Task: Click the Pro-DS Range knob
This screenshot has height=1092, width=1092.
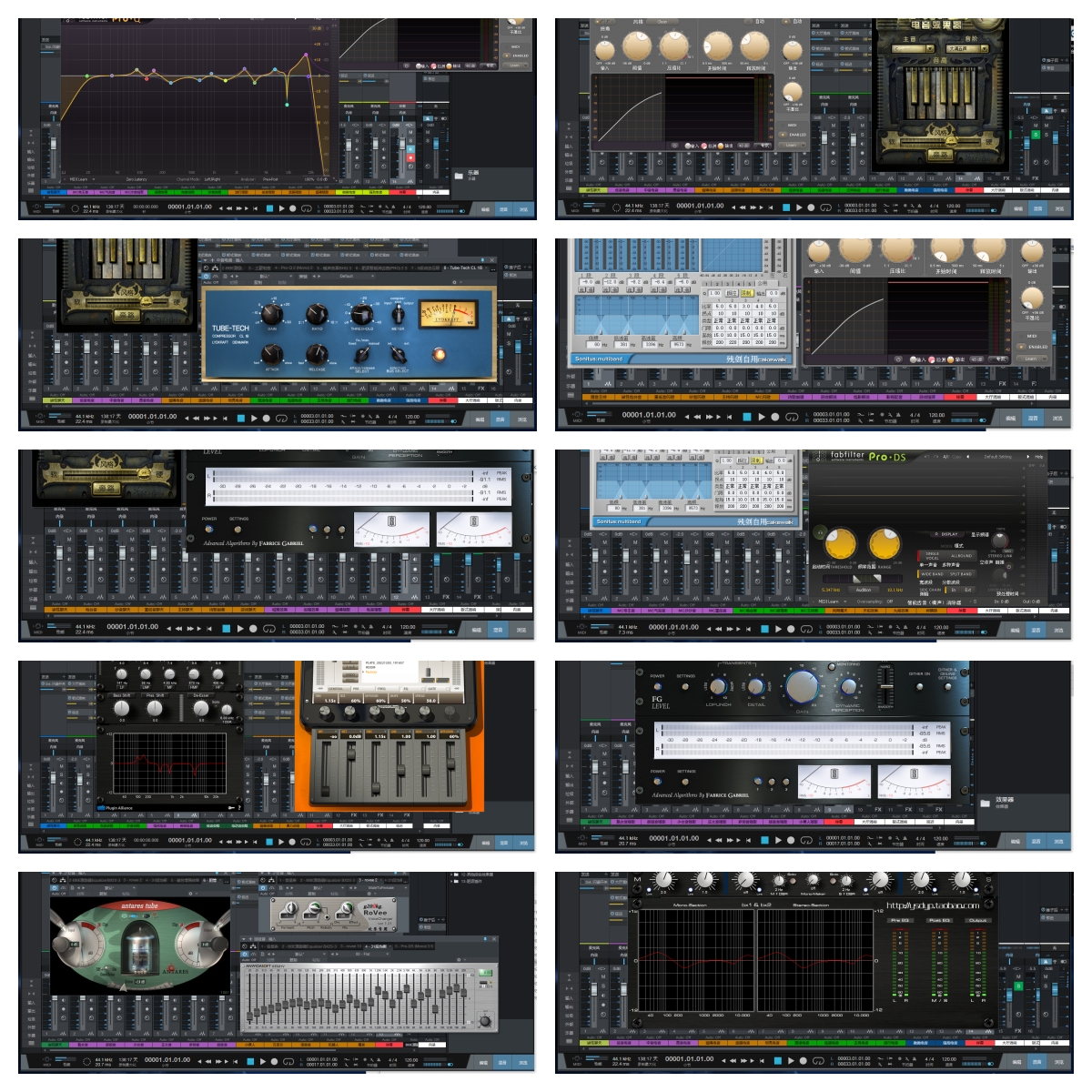Action: [x=884, y=544]
